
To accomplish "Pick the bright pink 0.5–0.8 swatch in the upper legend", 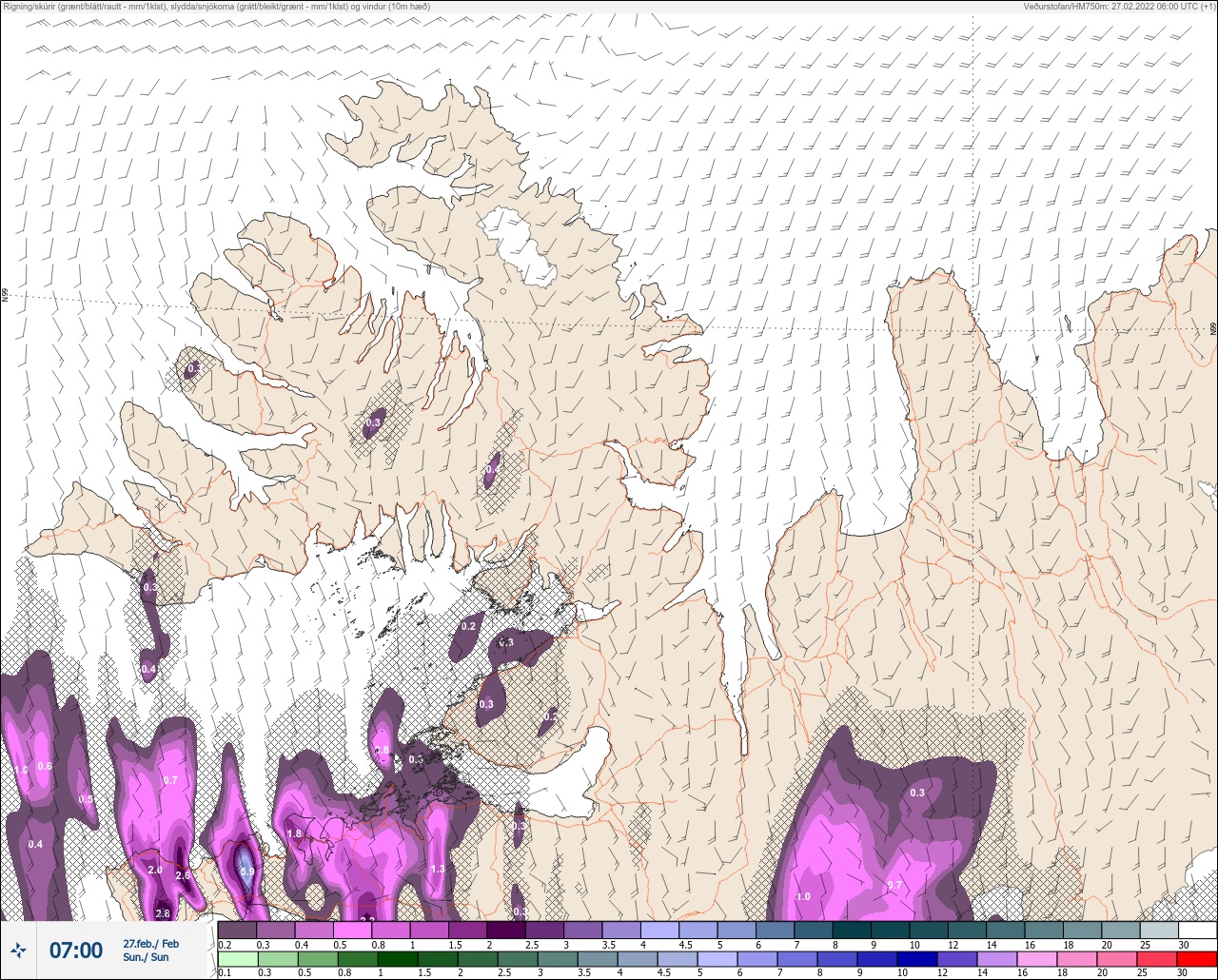I will tap(353, 930).
